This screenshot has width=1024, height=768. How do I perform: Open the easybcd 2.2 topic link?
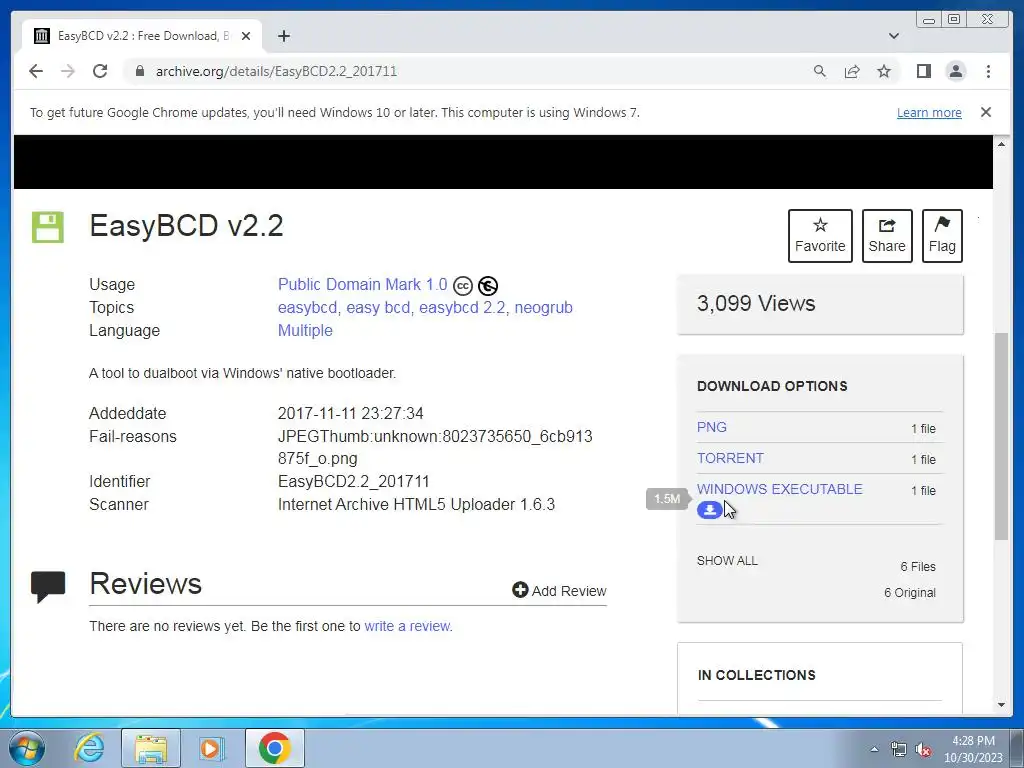(x=462, y=308)
